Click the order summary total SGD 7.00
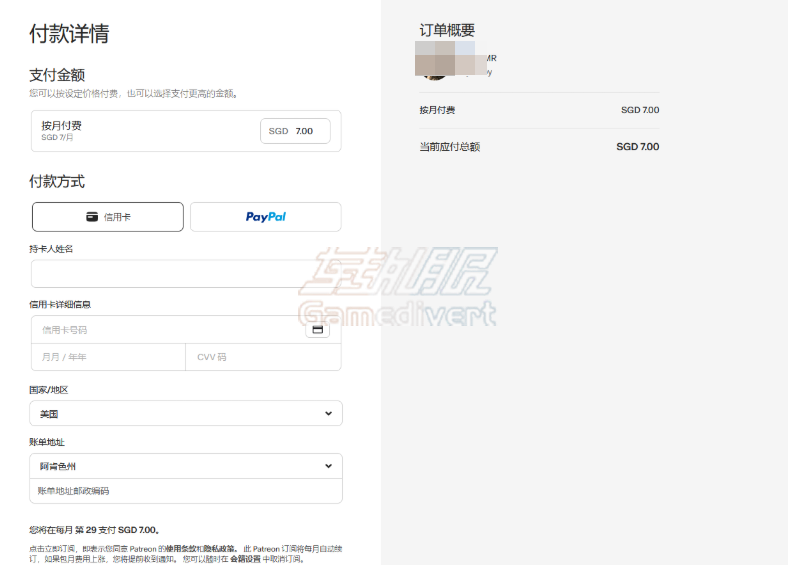796x573 pixels. (638, 147)
